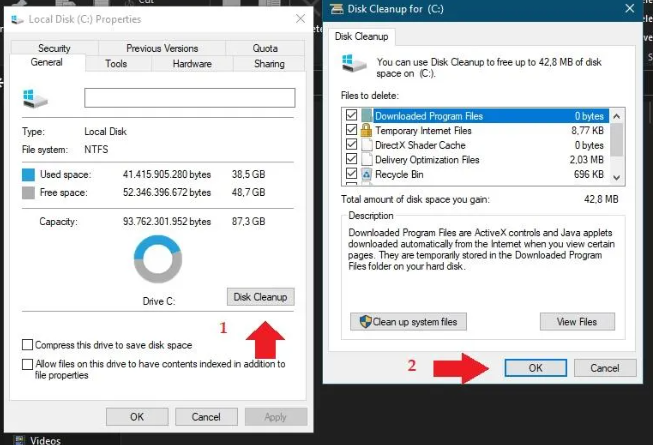Uncheck Delivery Optimization Files checkbox
Viewport: 653px width, 445px height.
coord(351,159)
